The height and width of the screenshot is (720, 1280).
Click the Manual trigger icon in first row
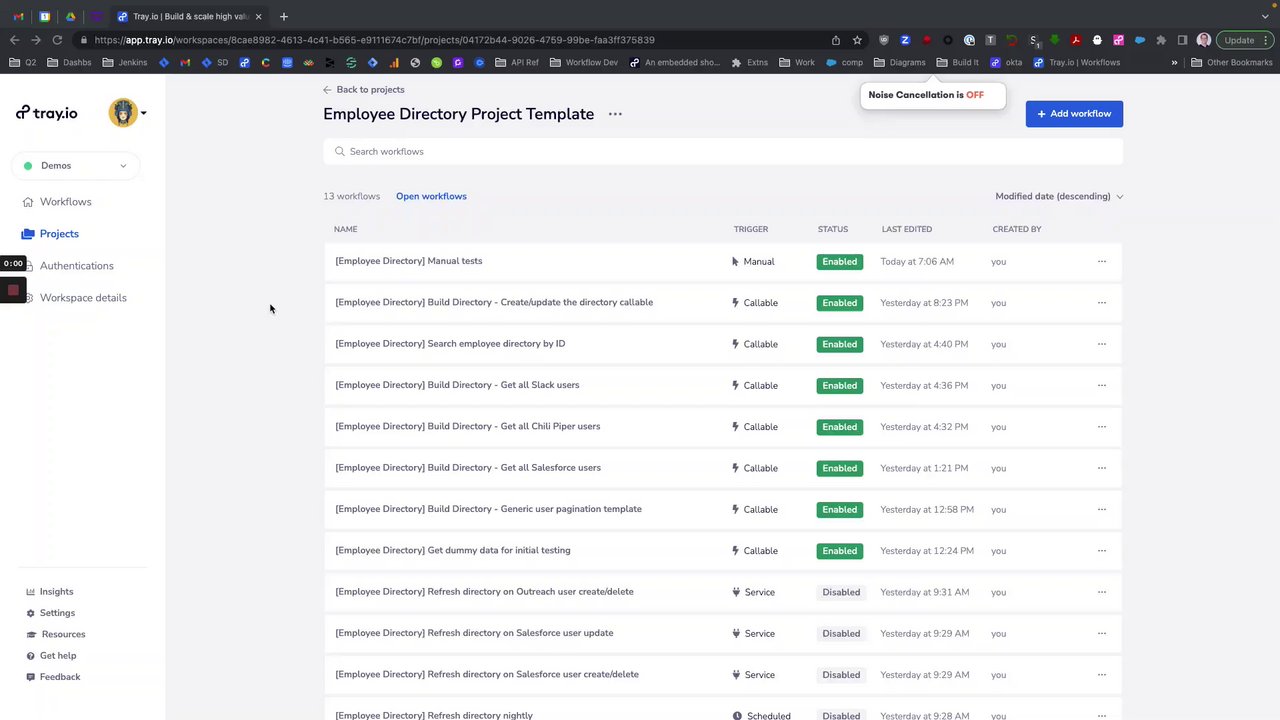pos(736,262)
